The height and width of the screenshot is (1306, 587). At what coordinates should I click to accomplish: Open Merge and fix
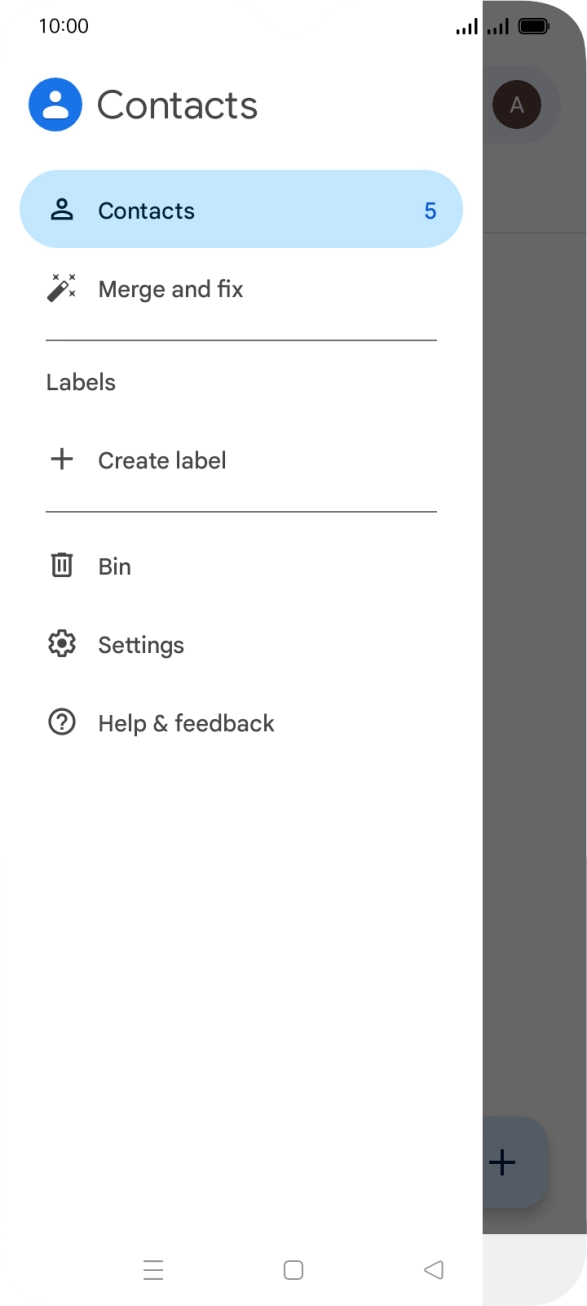[241, 289]
